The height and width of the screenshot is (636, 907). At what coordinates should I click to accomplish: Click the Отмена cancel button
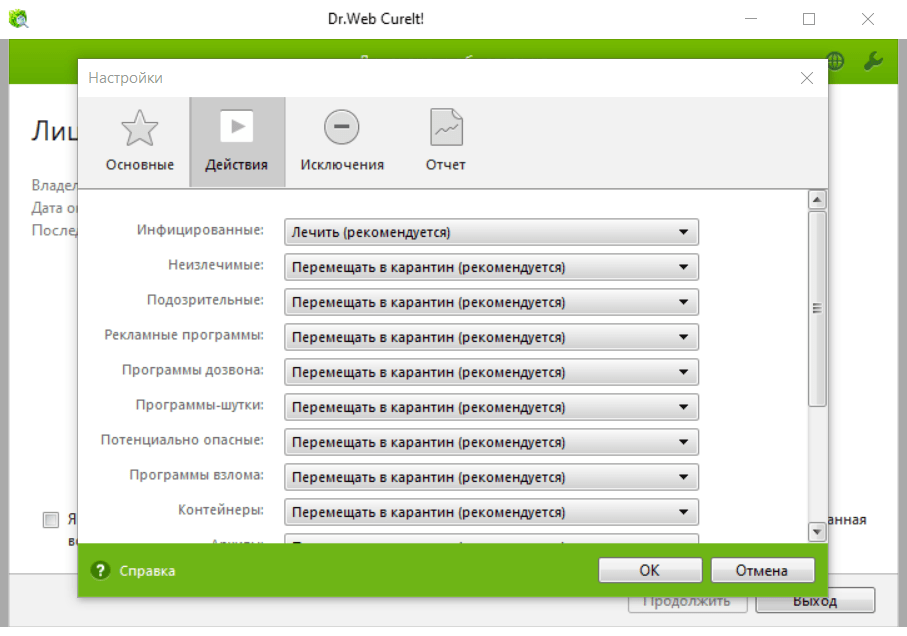[762, 570]
